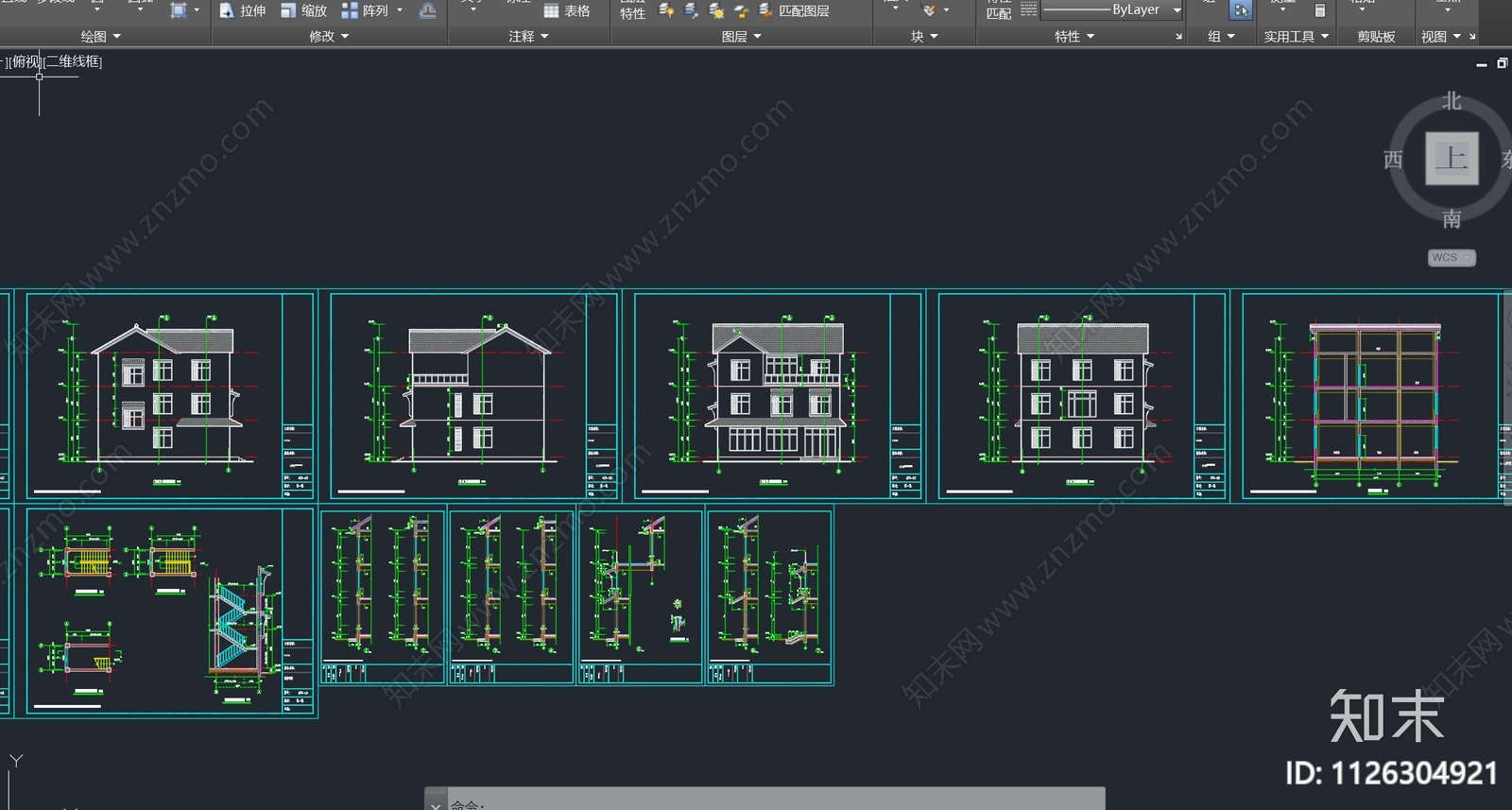This screenshot has width=1512, height=810.
Task: Click the block edit icon above 块
Action: (x=929, y=9)
